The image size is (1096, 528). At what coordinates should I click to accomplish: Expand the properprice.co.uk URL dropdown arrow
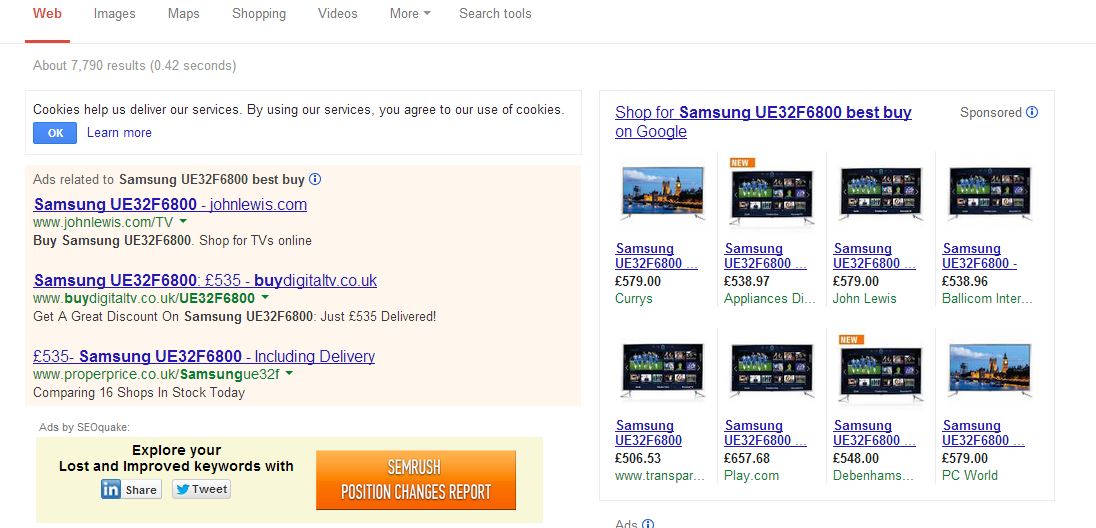[289, 373]
